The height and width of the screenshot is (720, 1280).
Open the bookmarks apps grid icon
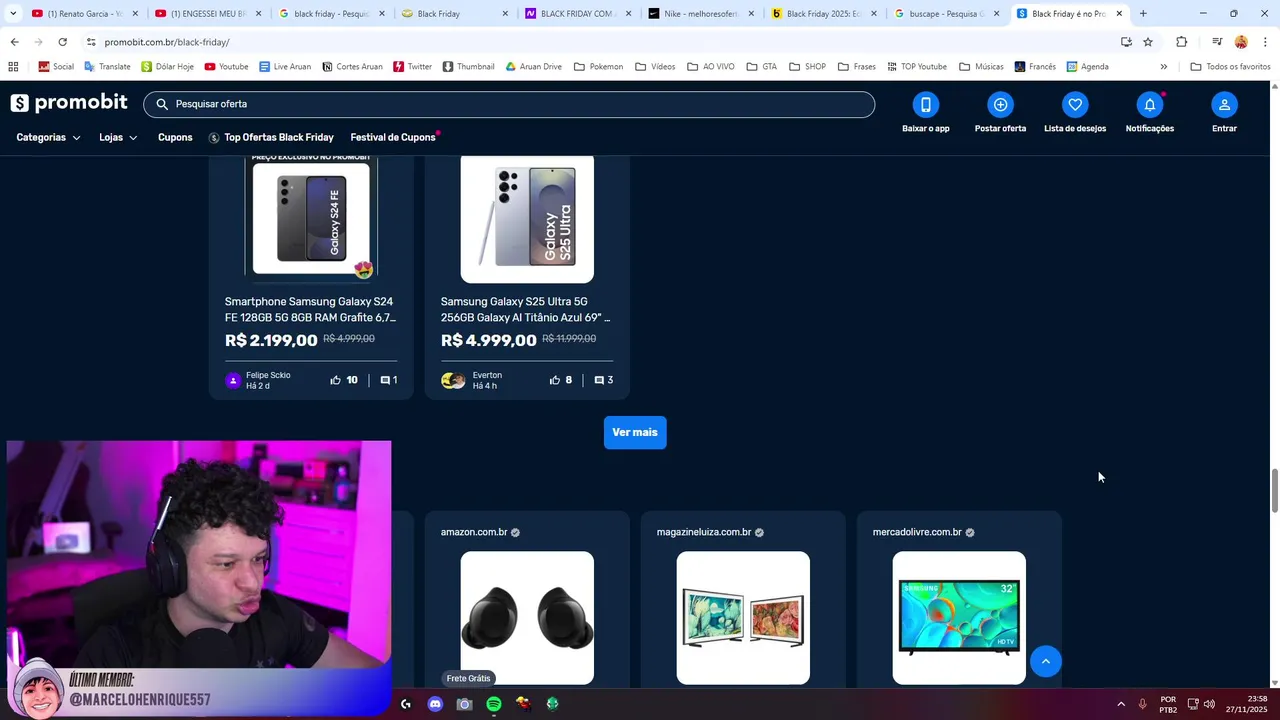[x=13, y=67]
